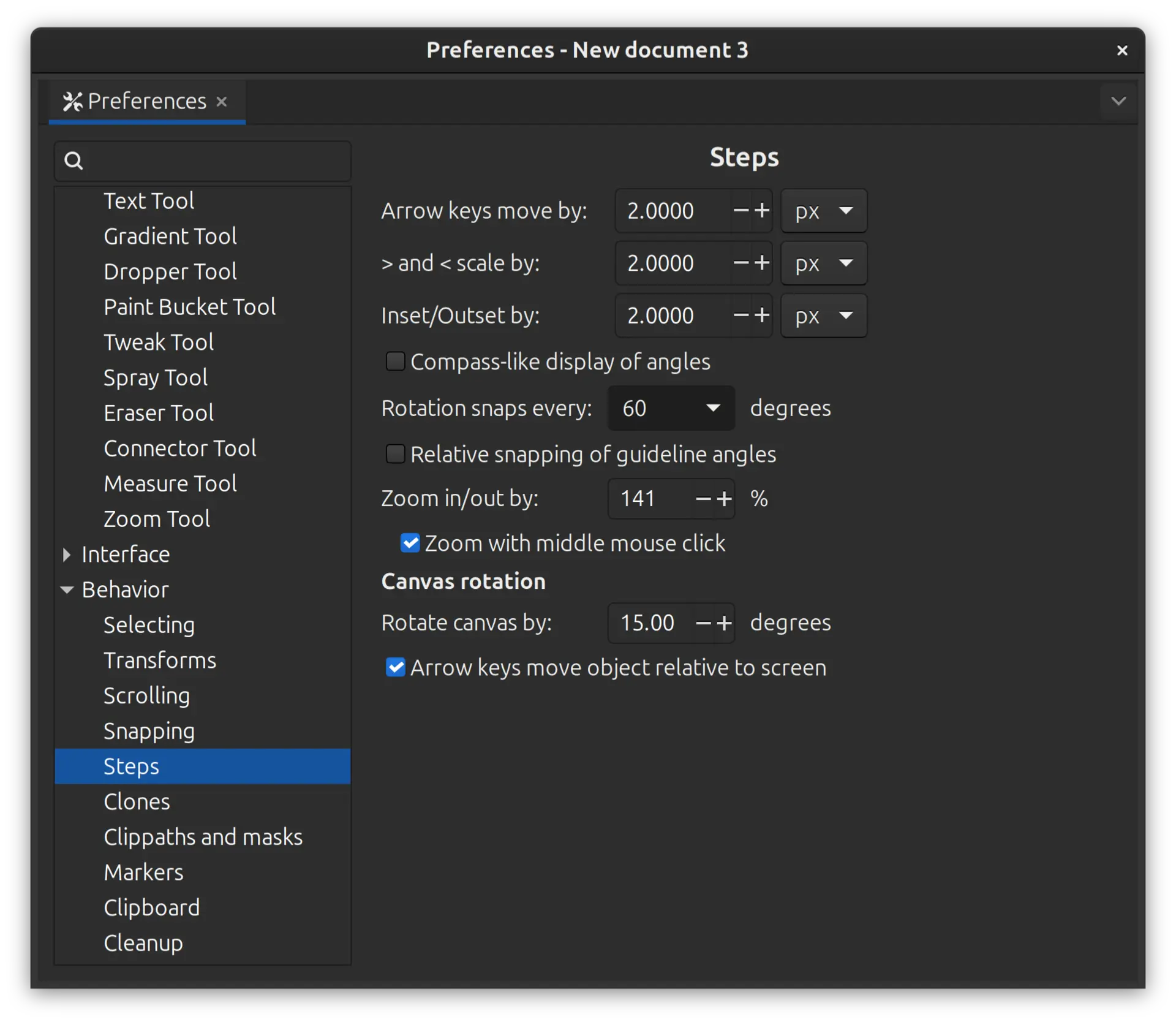The height and width of the screenshot is (1022, 1176).
Task: Increase Rotate canvas by with plus
Action: [x=725, y=623]
